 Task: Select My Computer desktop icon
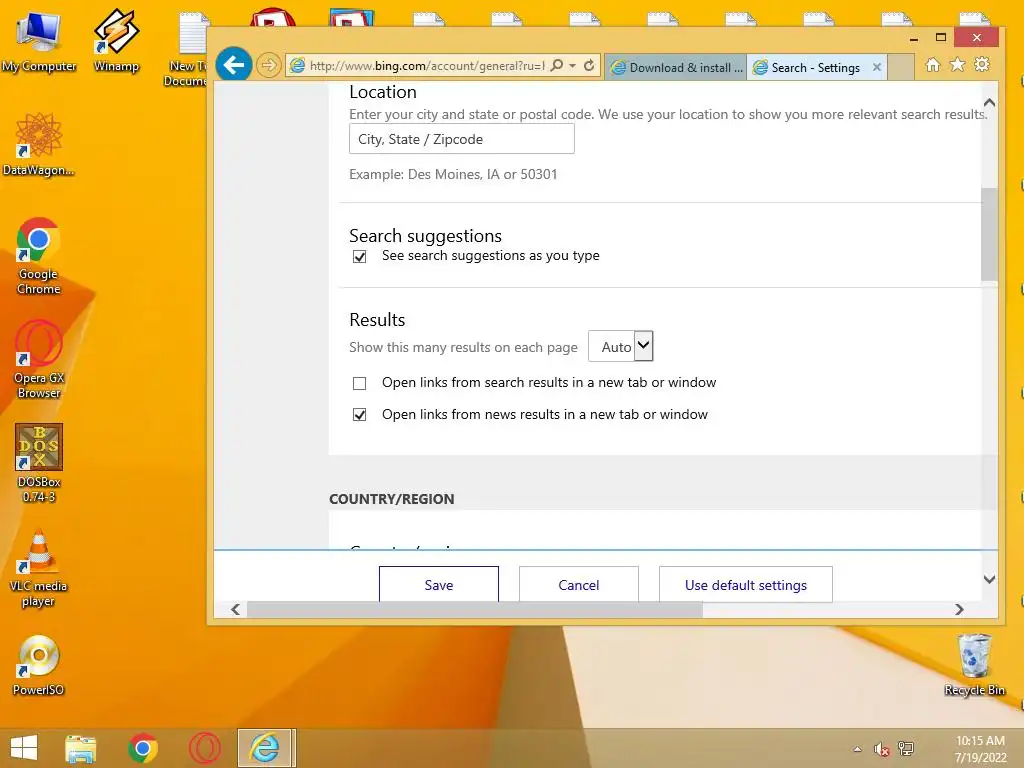coord(39,42)
